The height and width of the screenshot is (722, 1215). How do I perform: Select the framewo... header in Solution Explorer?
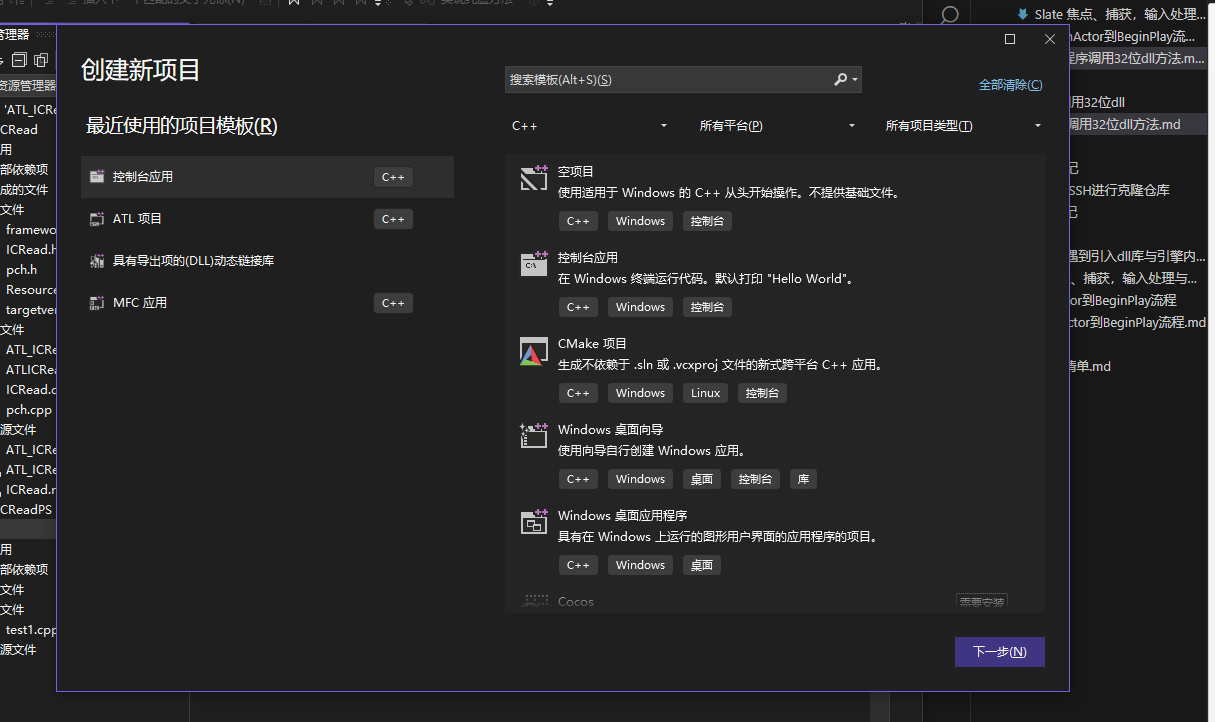[31, 230]
